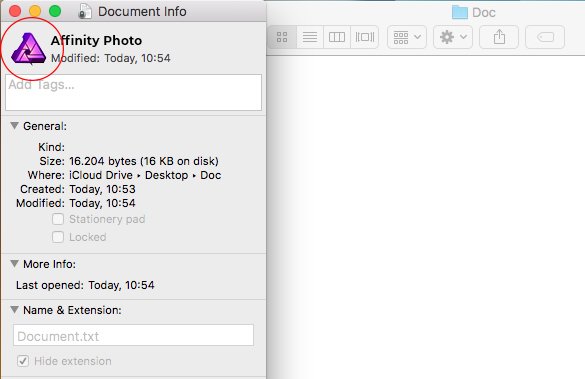Image resolution: width=585 pixels, height=379 pixels.
Task: Close the Document Info window
Action: point(15,11)
